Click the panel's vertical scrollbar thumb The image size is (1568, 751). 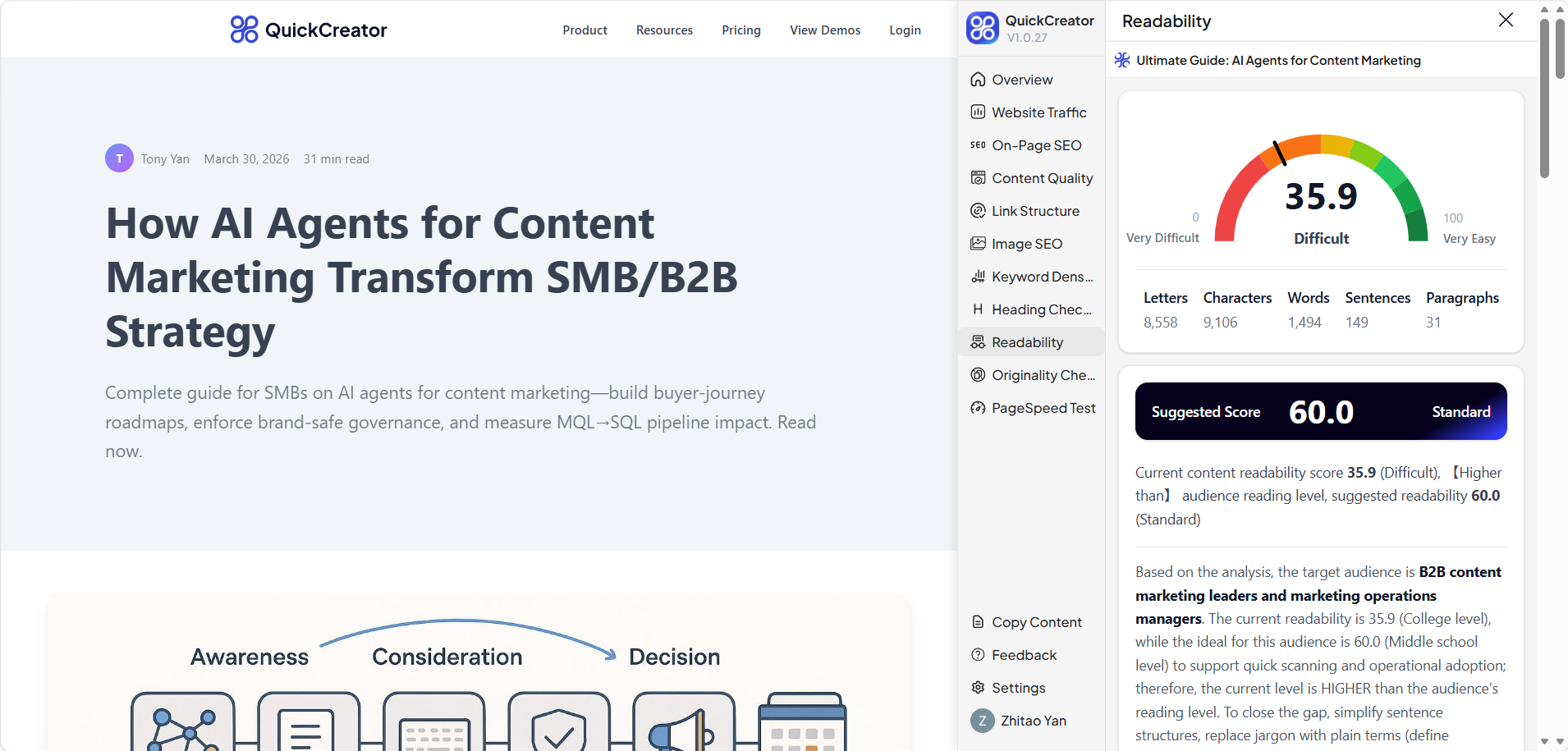point(1544,98)
